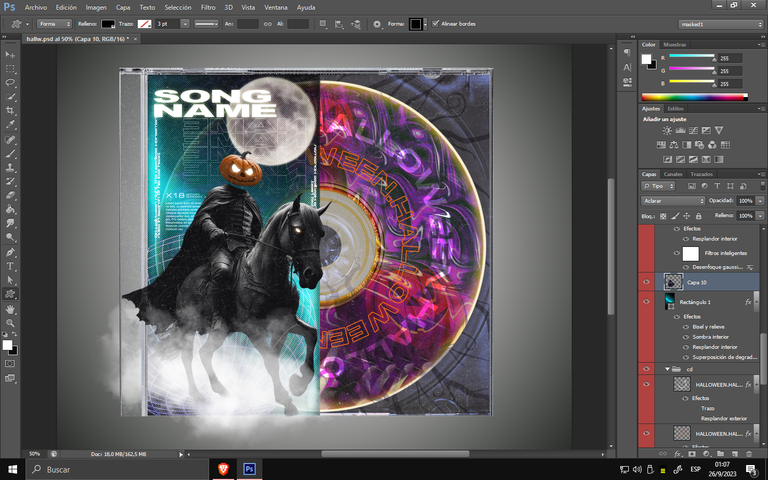The height and width of the screenshot is (480, 768).
Task: Switch to the Muestras tab
Action: click(x=674, y=45)
